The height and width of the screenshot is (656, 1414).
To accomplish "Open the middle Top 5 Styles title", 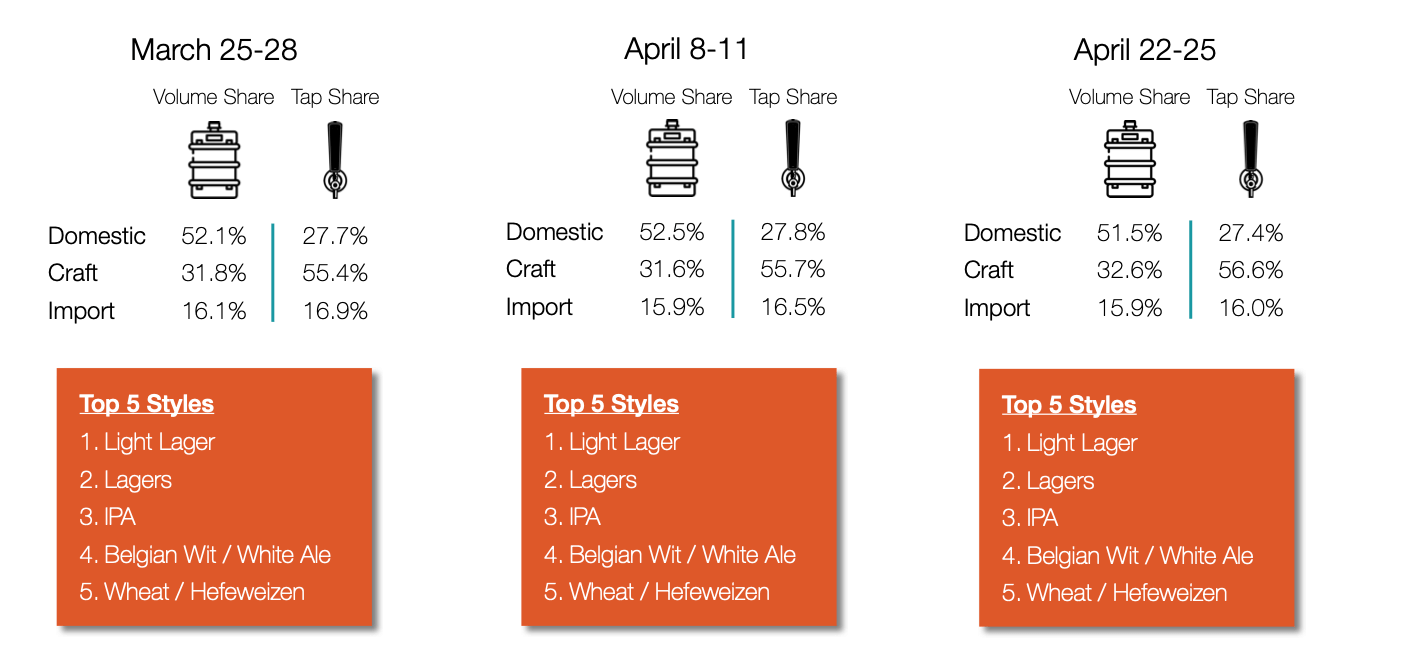I will click(611, 404).
